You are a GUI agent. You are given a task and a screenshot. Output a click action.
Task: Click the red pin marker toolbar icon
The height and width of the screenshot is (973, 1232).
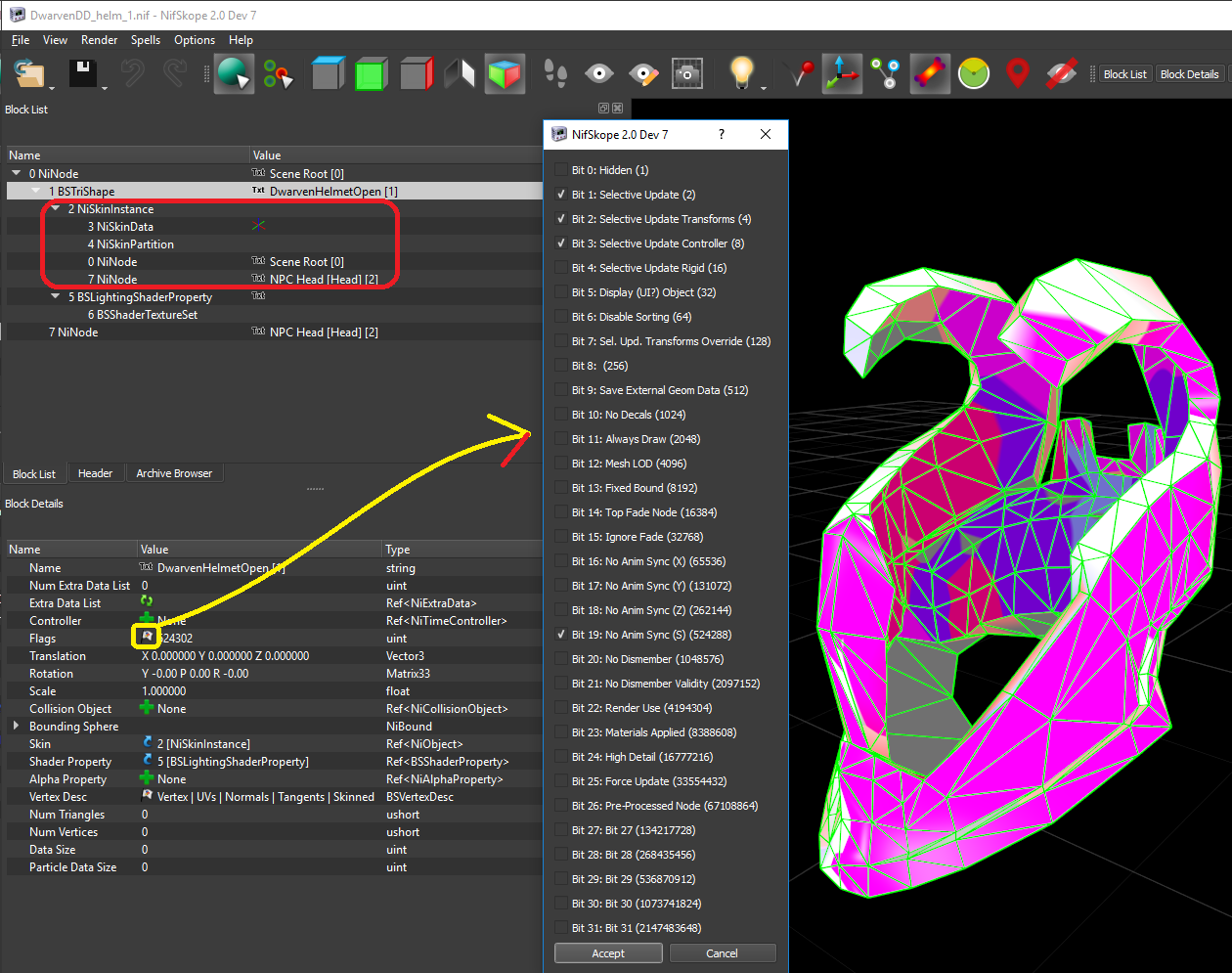[x=801, y=74]
